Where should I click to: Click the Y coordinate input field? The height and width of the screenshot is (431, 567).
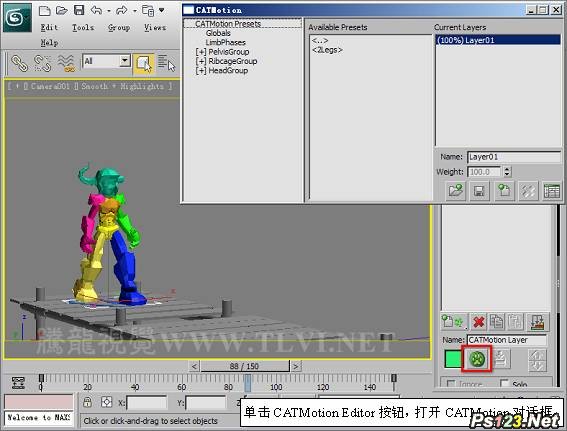(x=205, y=402)
